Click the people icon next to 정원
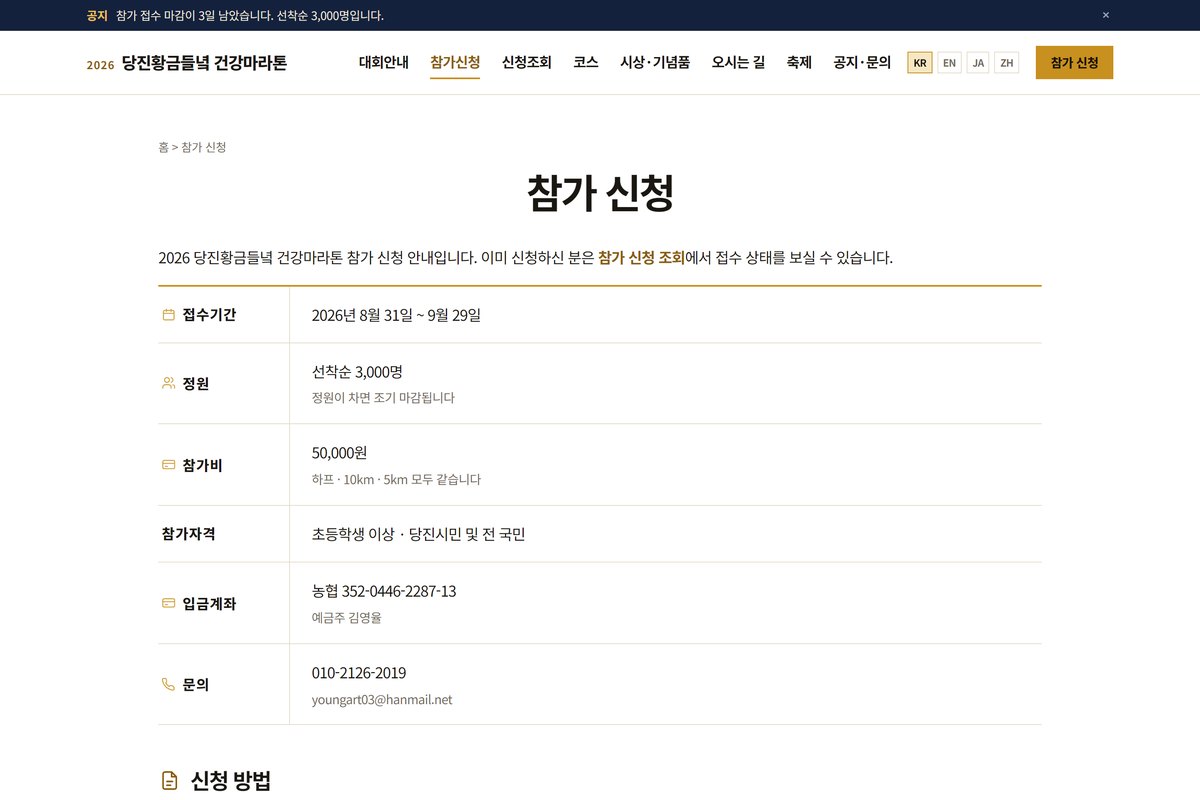Viewport: 1200px width, 800px height. (168, 383)
